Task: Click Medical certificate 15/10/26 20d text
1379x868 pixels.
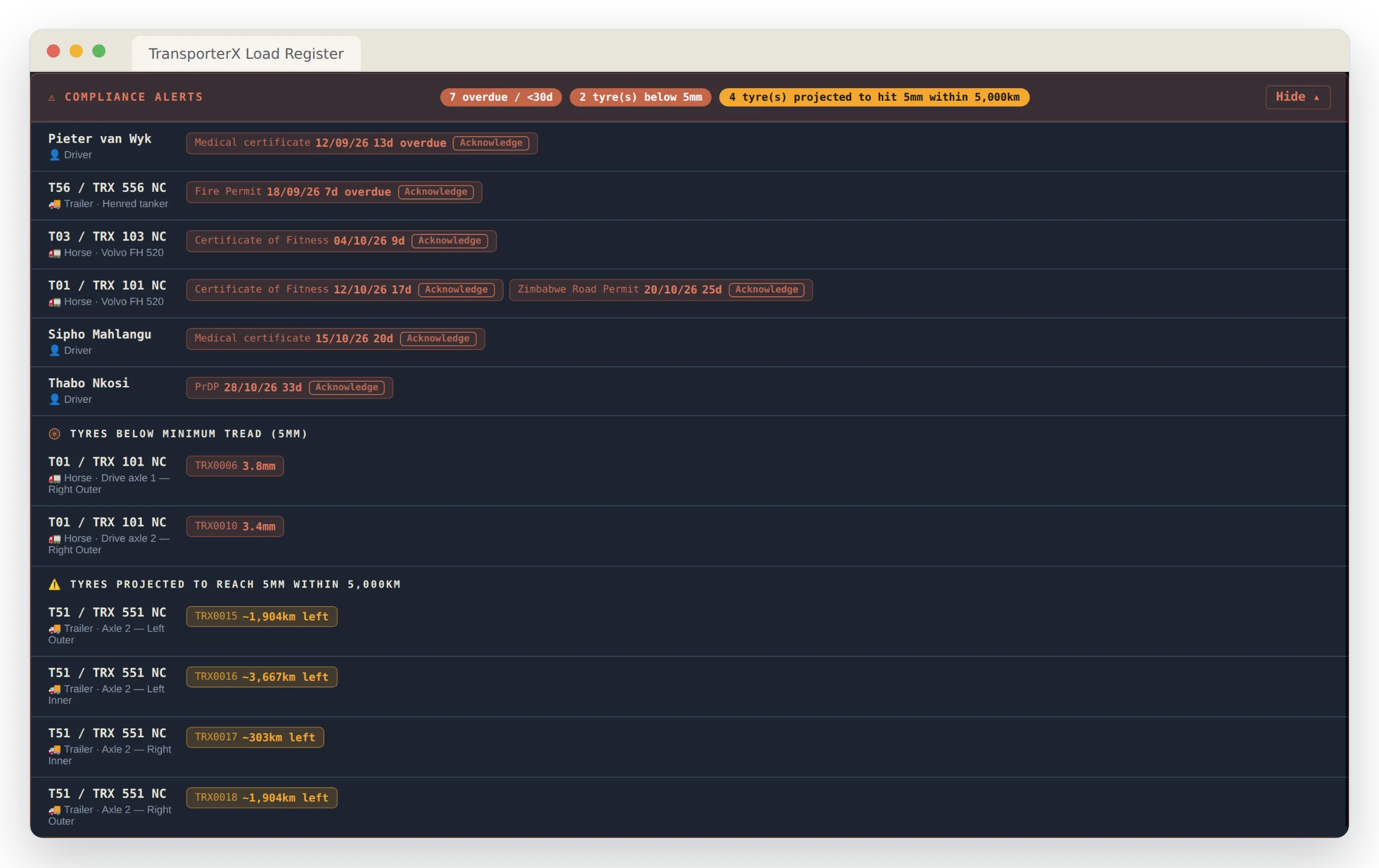Action: (294, 339)
